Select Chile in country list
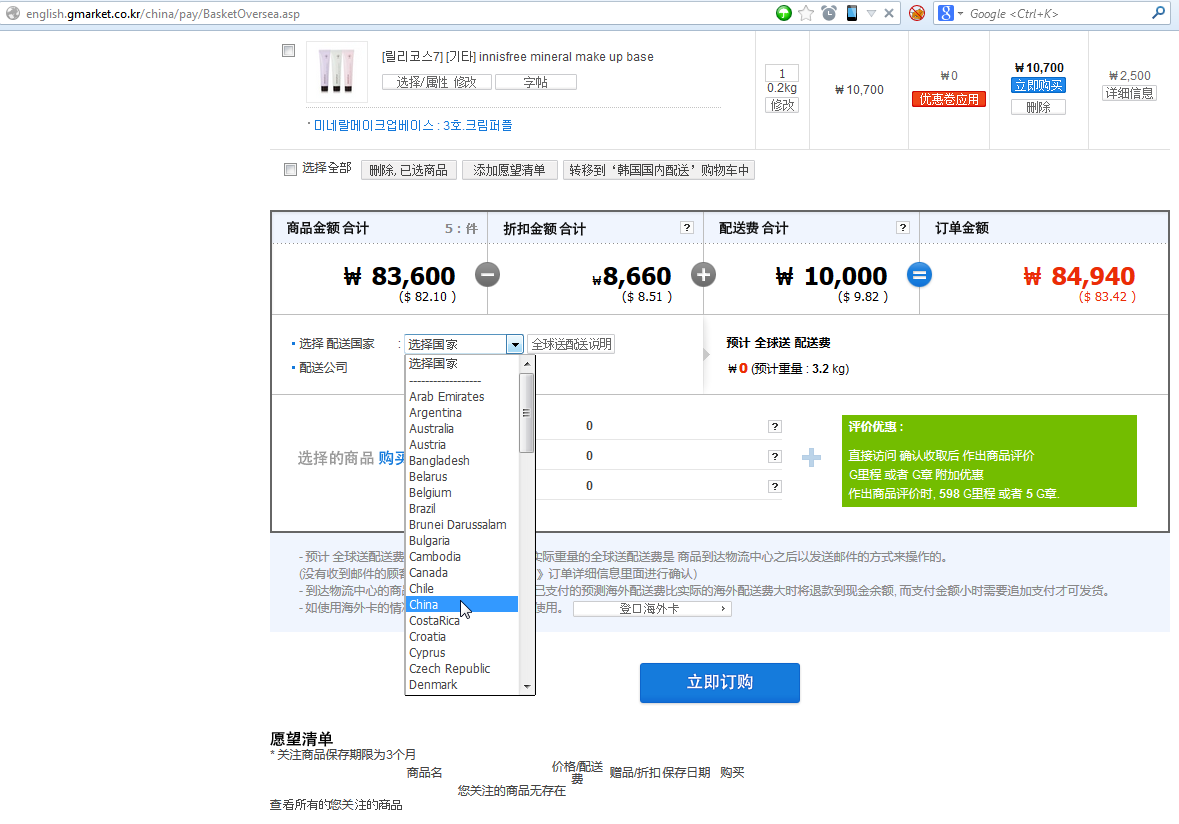Viewport: 1179px width, 824px height. coord(462,588)
